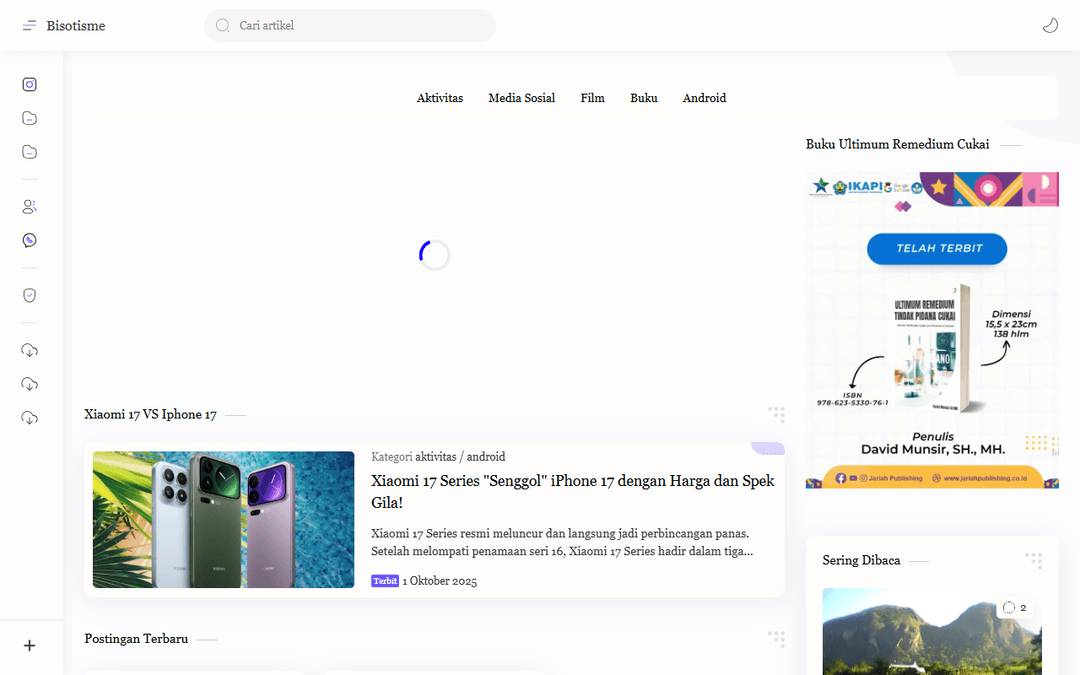Image resolution: width=1080 pixels, height=675 pixels.
Task: Click the Xiaomi 17 VS Iphone 17 heading
Action: click(x=150, y=414)
